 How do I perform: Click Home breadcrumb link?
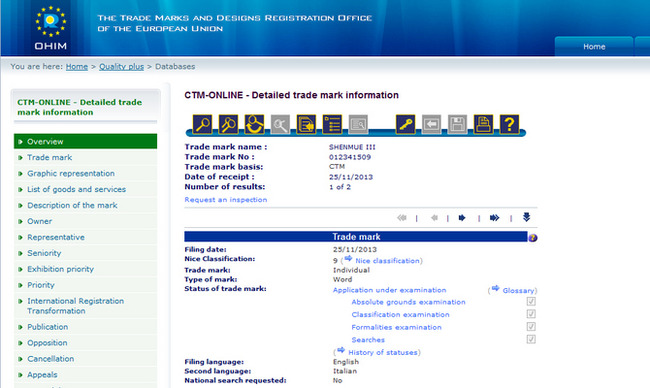[77, 66]
